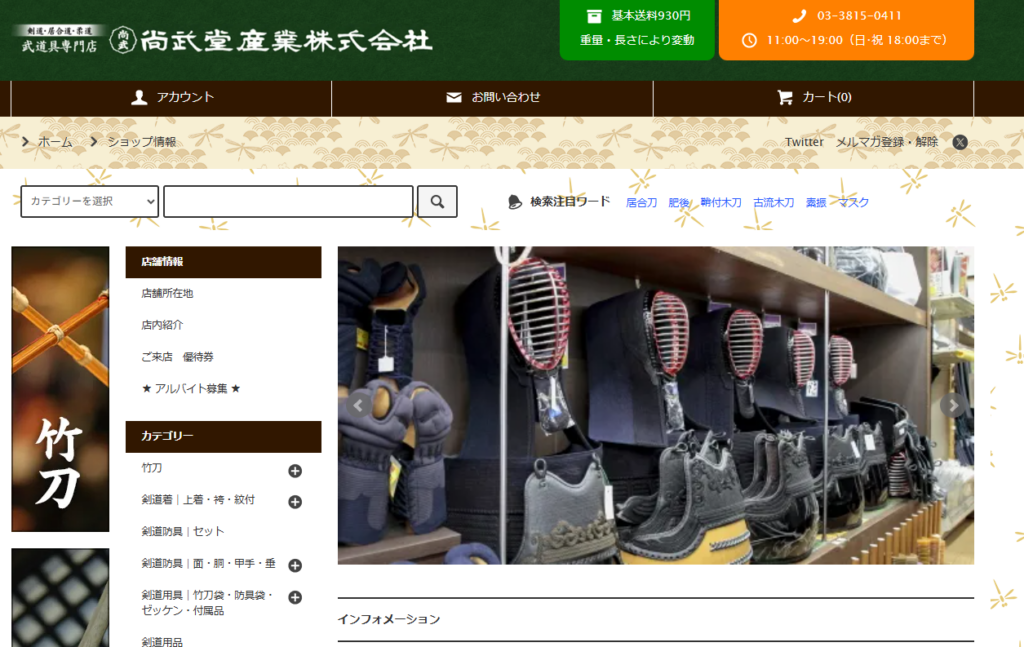The image size is (1024, 647).
Task: Click the 竹刀 banner image on left
Action: 60,389
